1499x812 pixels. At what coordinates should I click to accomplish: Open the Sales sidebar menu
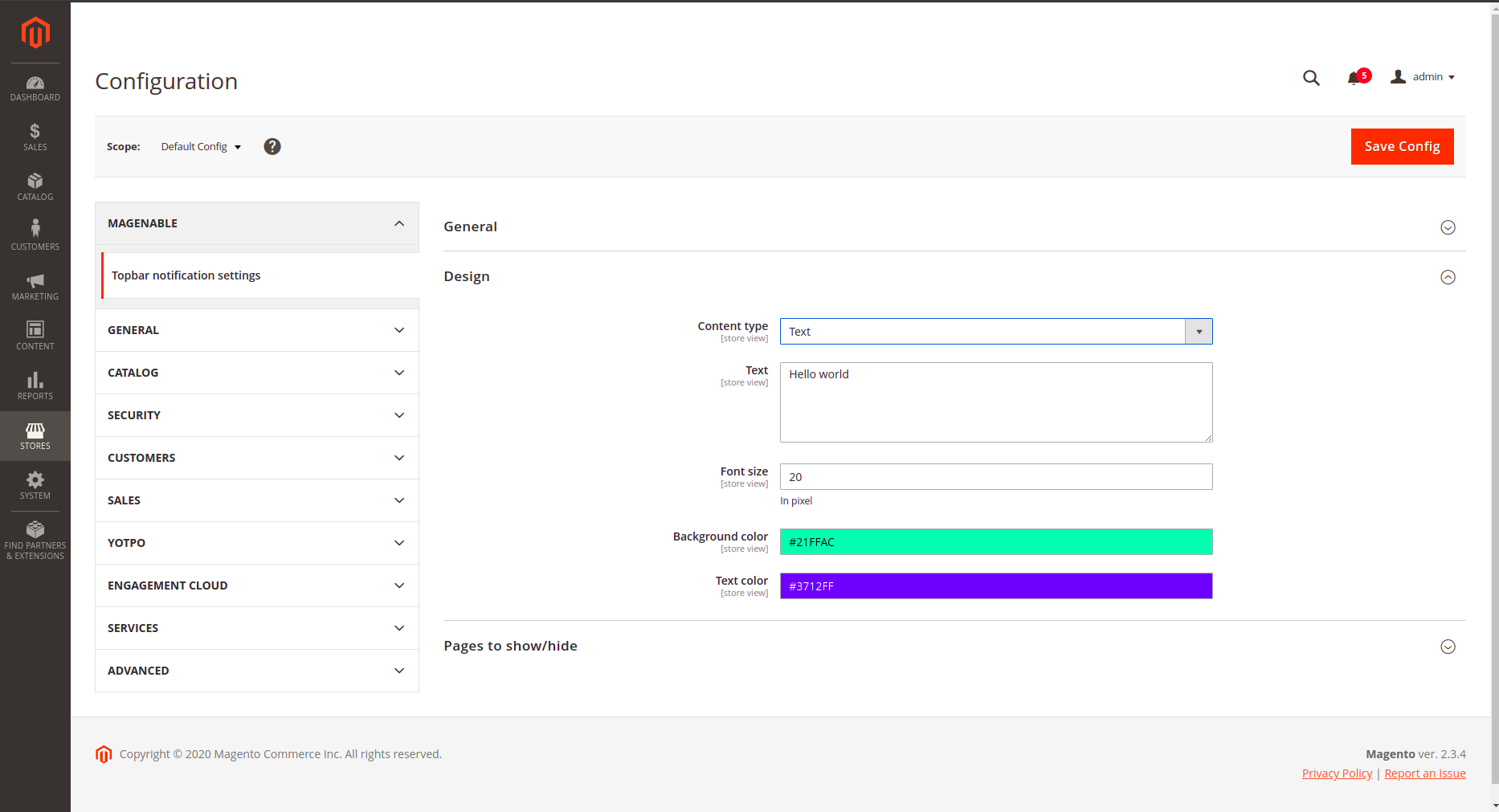click(x=35, y=137)
